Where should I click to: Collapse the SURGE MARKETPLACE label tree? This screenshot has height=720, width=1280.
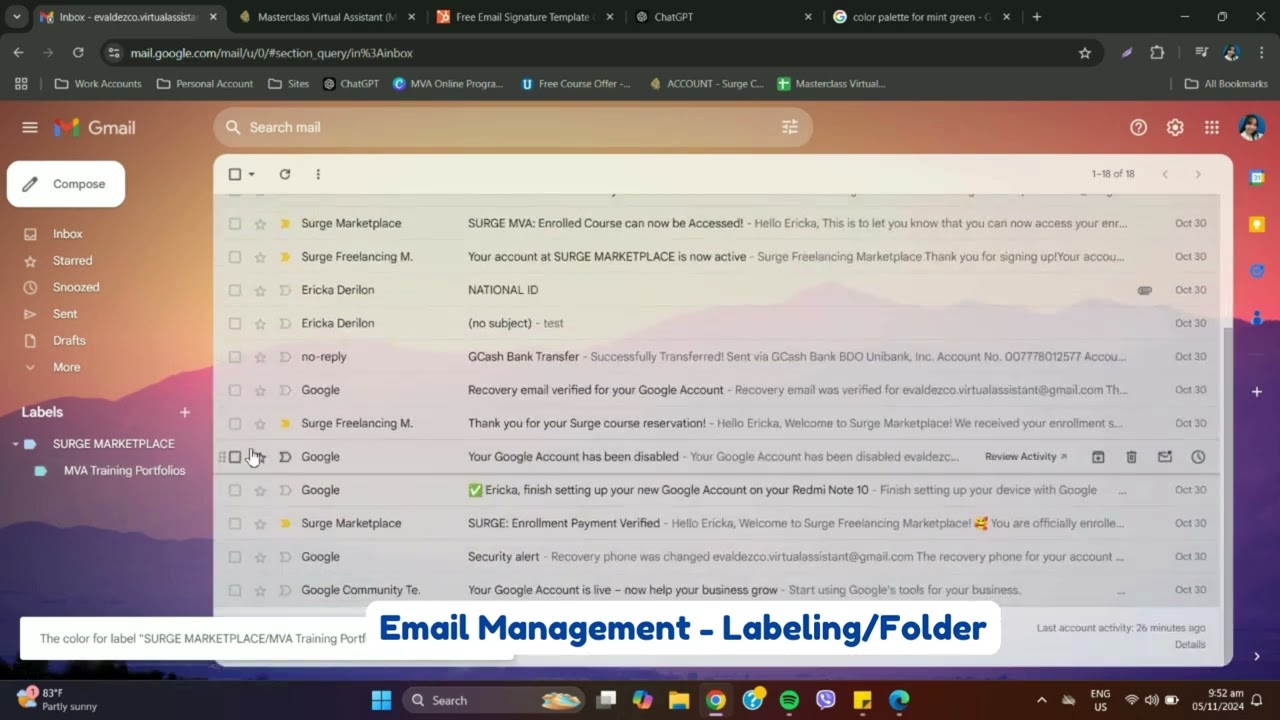[x=16, y=444]
